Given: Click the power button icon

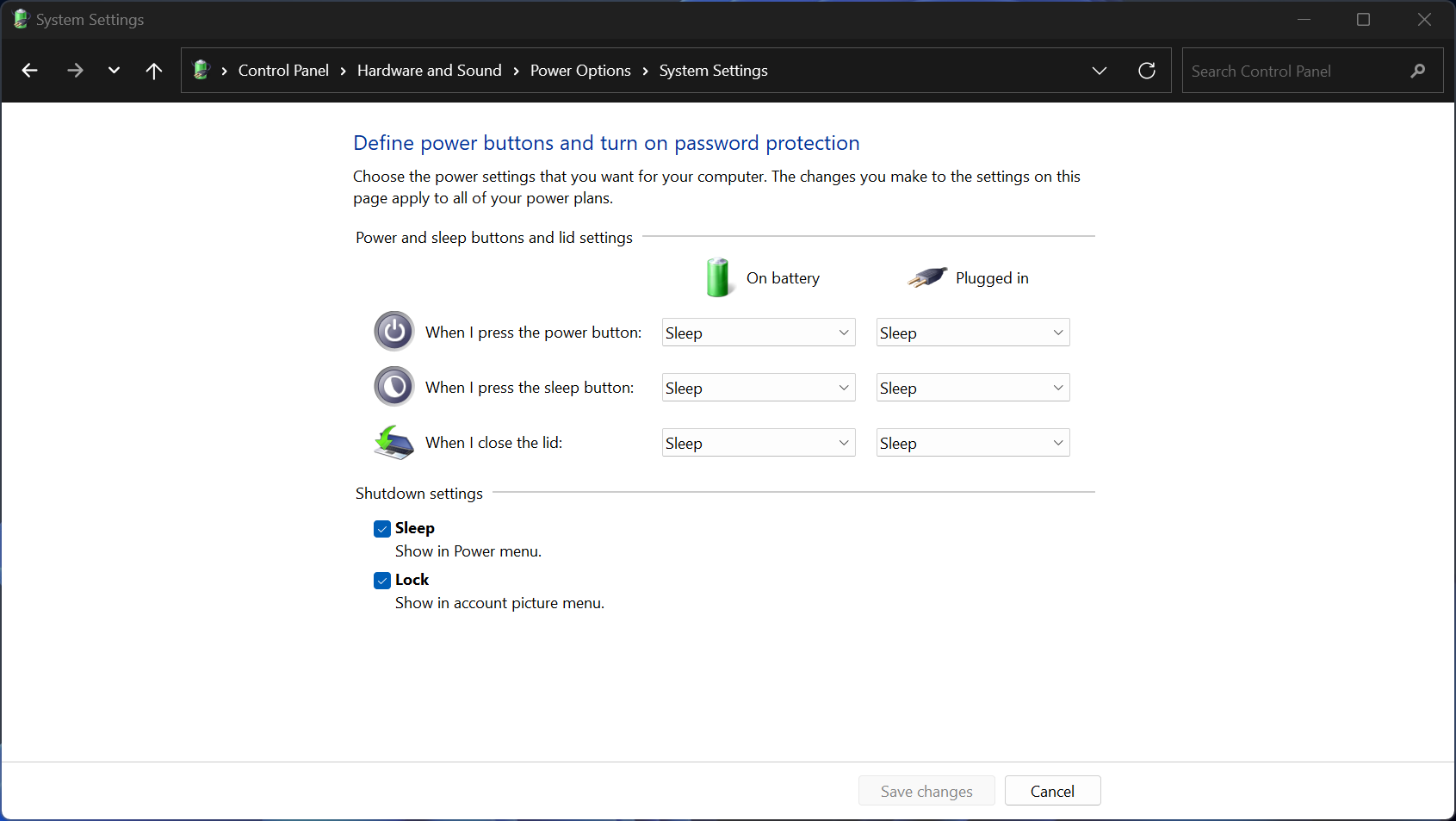Looking at the screenshot, I should (394, 332).
